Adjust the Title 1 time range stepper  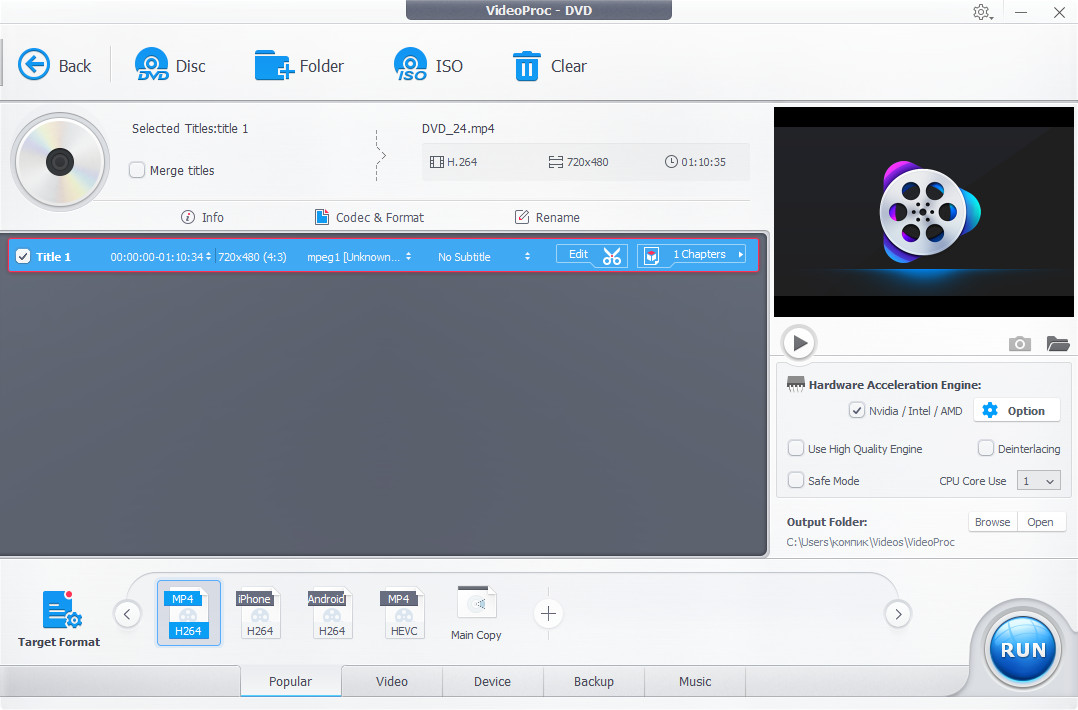(x=208, y=256)
